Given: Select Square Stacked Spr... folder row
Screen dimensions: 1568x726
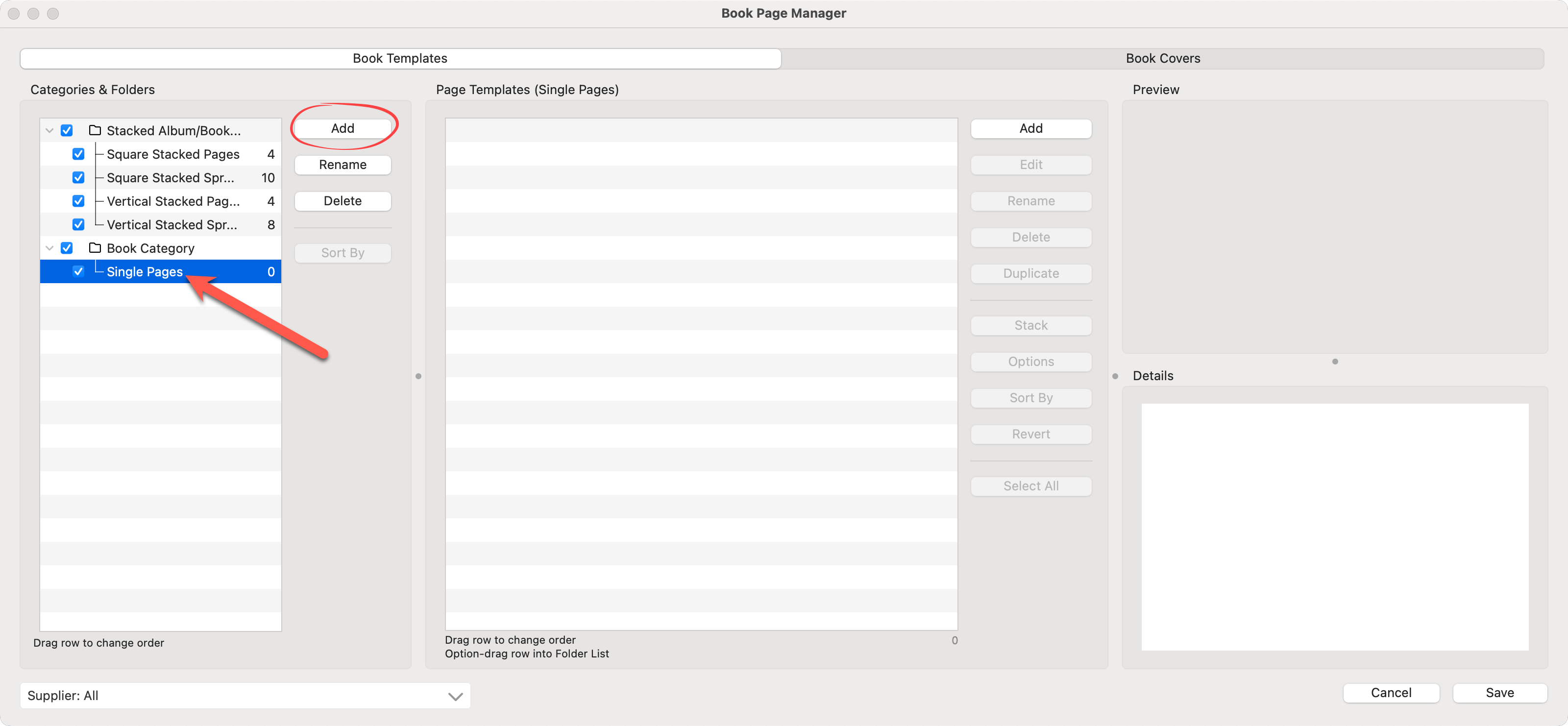Looking at the screenshot, I should click(x=171, y=178).
